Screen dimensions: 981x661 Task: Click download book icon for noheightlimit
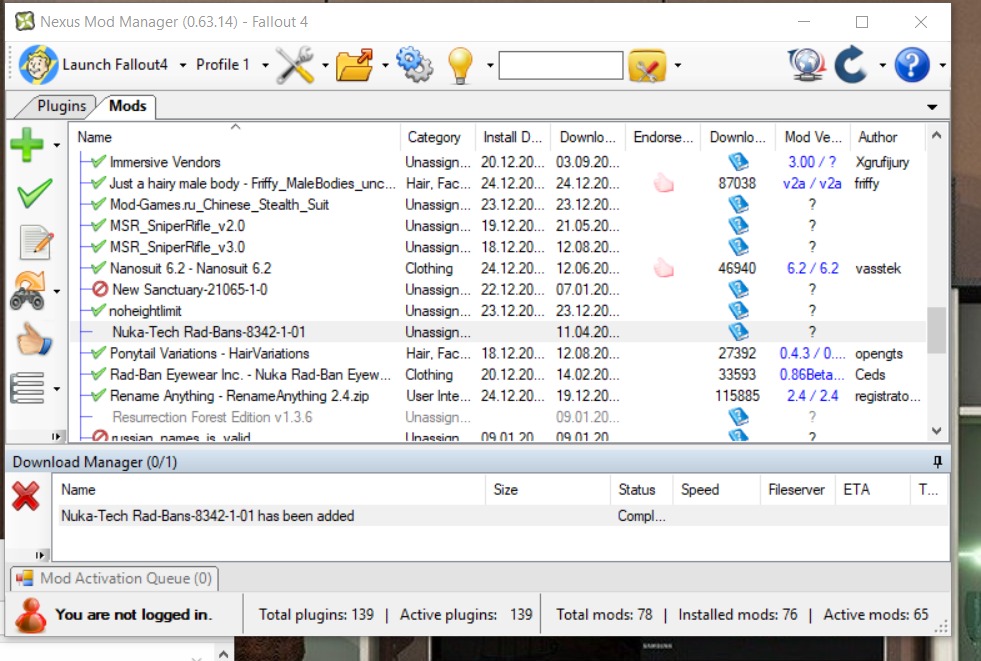(x=738, y=311)
